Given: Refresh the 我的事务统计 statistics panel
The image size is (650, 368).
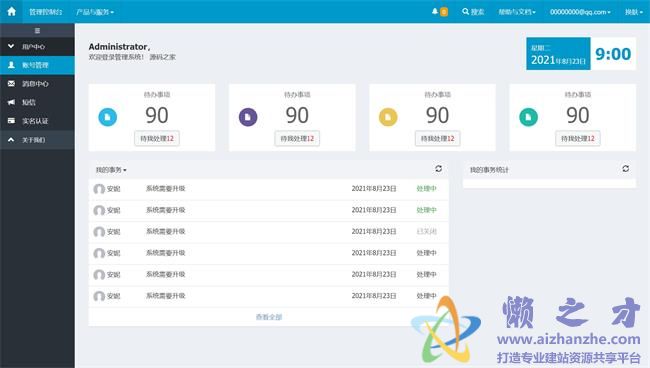Looking at the screenshot, I should pos(626,168).
